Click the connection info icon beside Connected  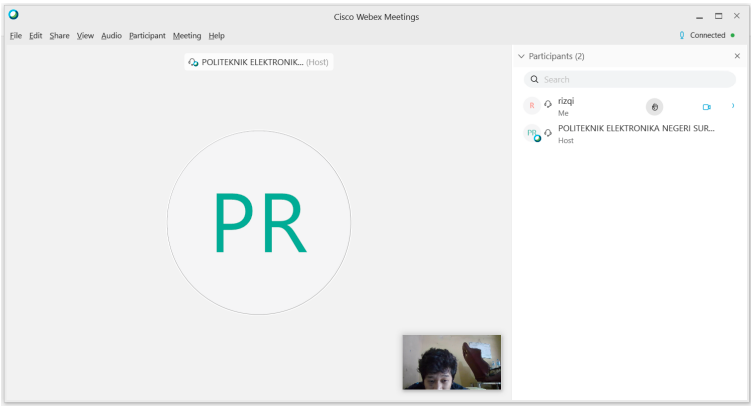pyautogui.click(x=682, y=35)
